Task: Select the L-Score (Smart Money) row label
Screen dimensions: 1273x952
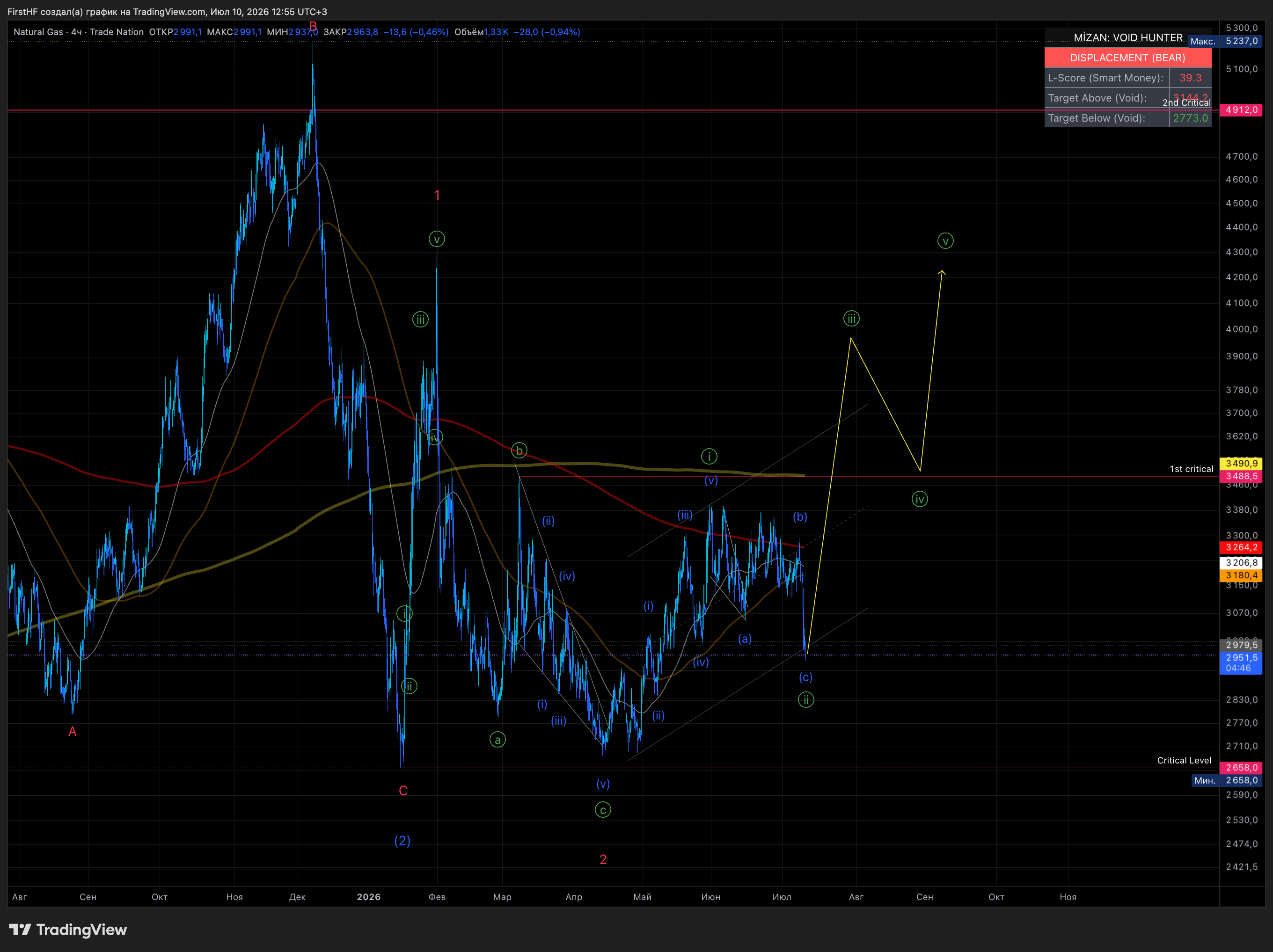Action: point(1105,78)
